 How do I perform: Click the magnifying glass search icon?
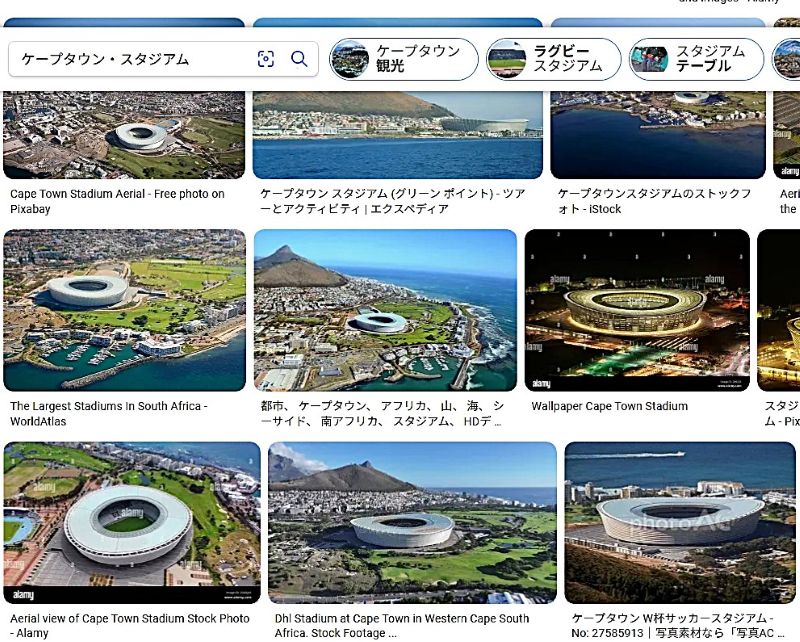(x=299, y=59)
